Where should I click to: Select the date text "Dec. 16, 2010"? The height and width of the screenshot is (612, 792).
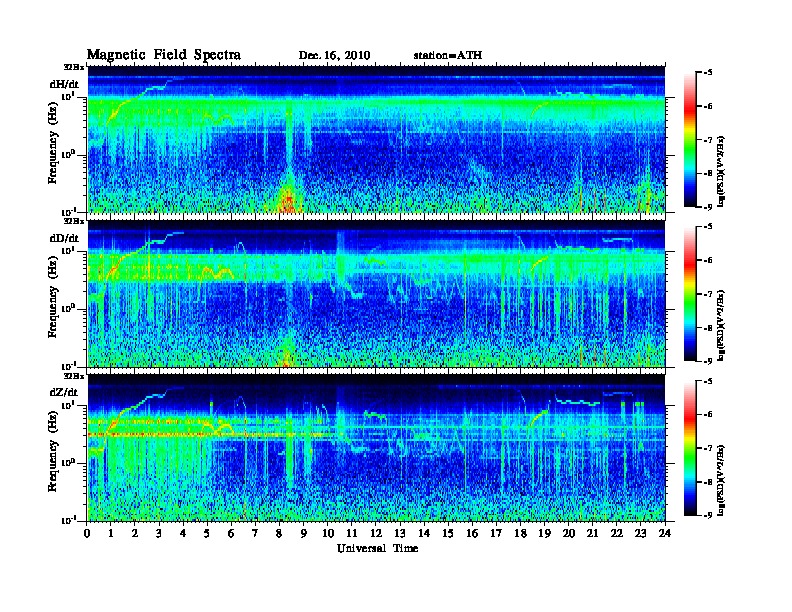click(334, 55)
